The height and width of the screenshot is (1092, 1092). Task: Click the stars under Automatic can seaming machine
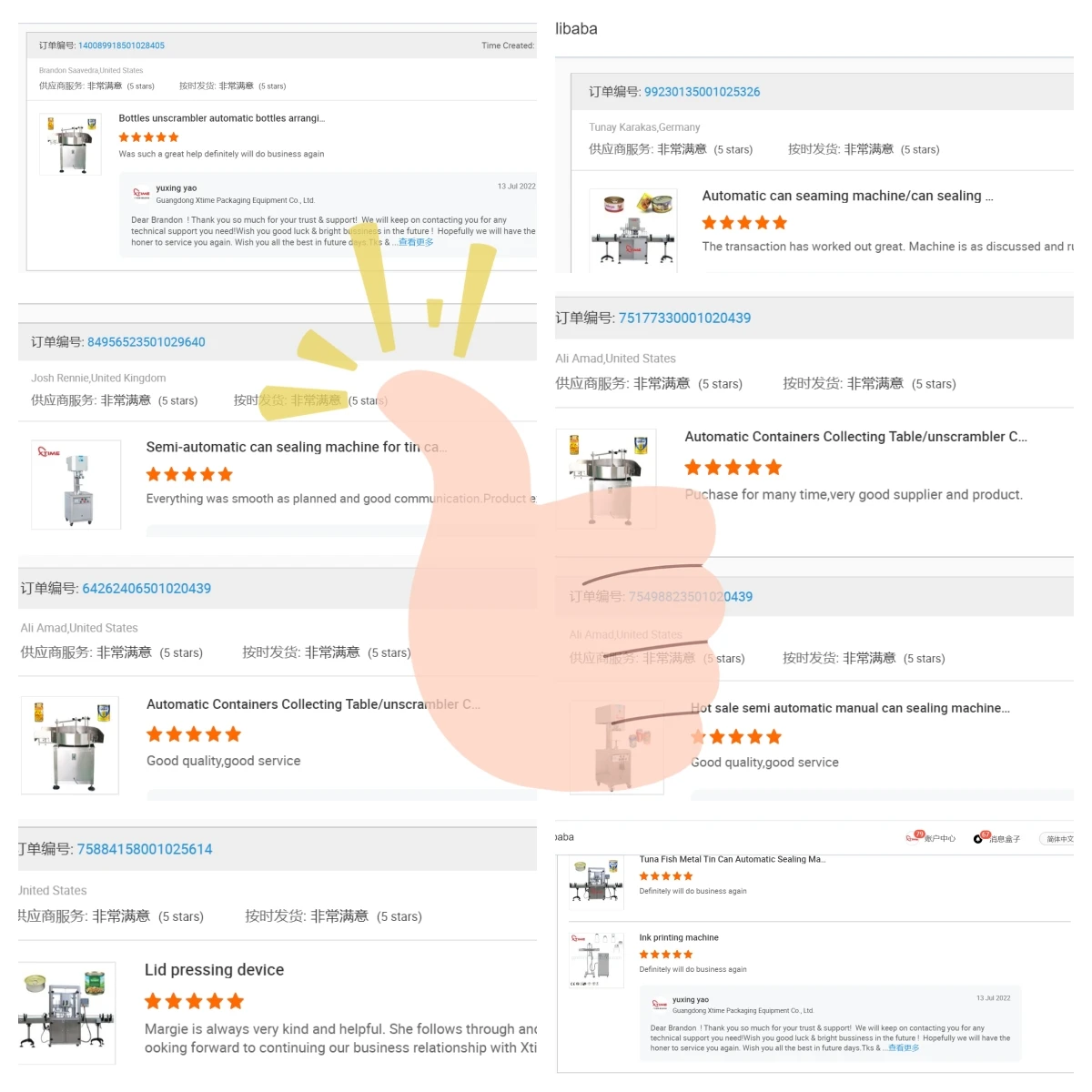pos(744,222)
